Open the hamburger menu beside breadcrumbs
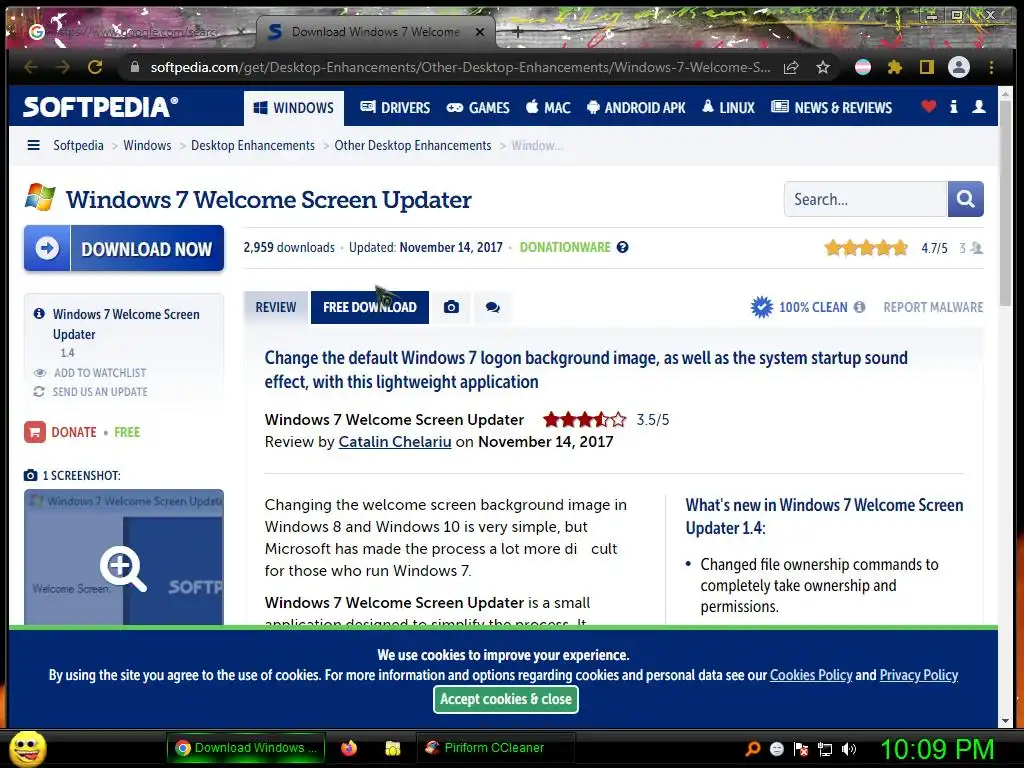This screenshot has height=768, width=1024. pos(33,145)
